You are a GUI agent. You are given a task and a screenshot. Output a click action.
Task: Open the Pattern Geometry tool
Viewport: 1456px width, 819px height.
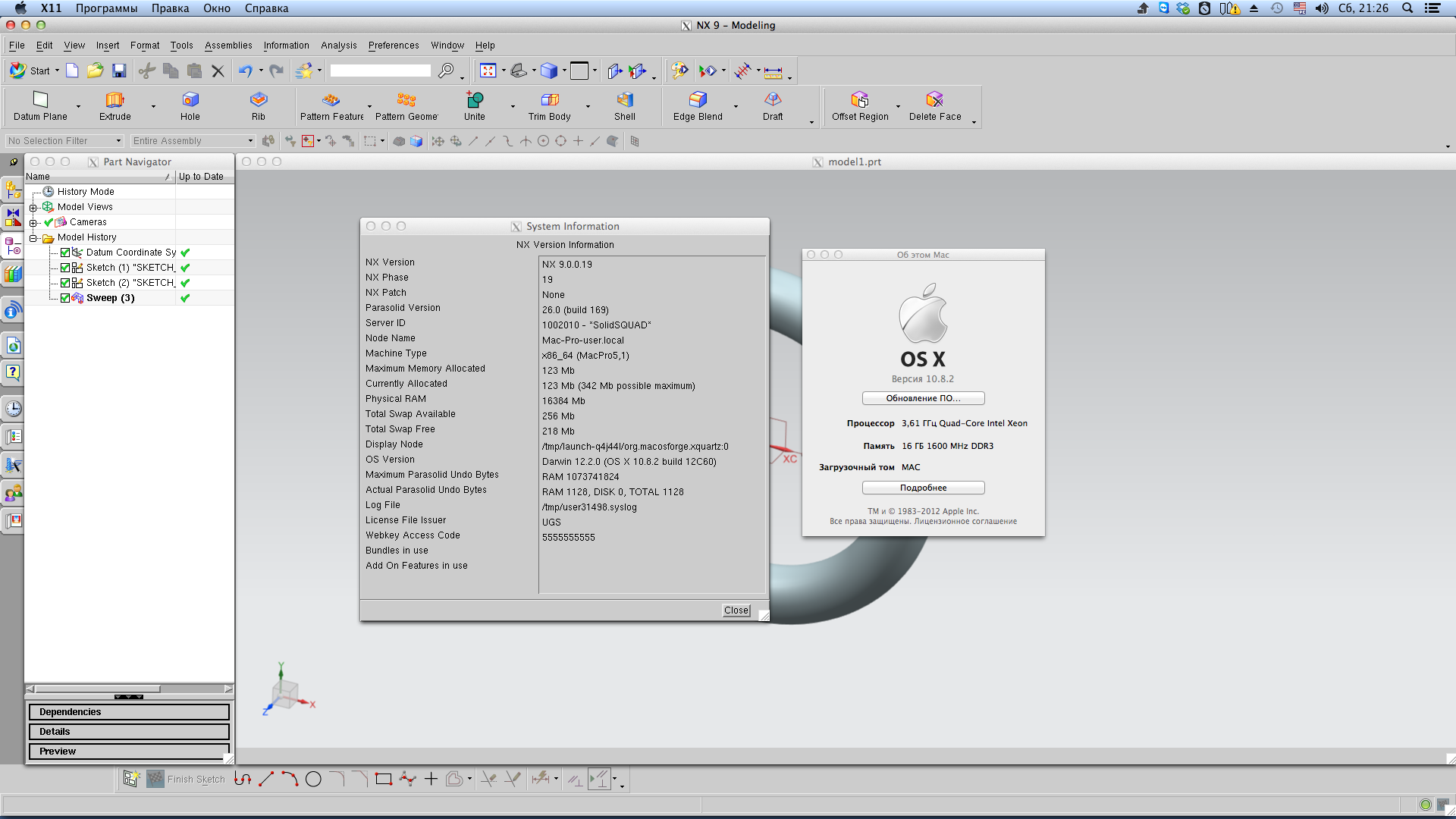coord(406,105)
